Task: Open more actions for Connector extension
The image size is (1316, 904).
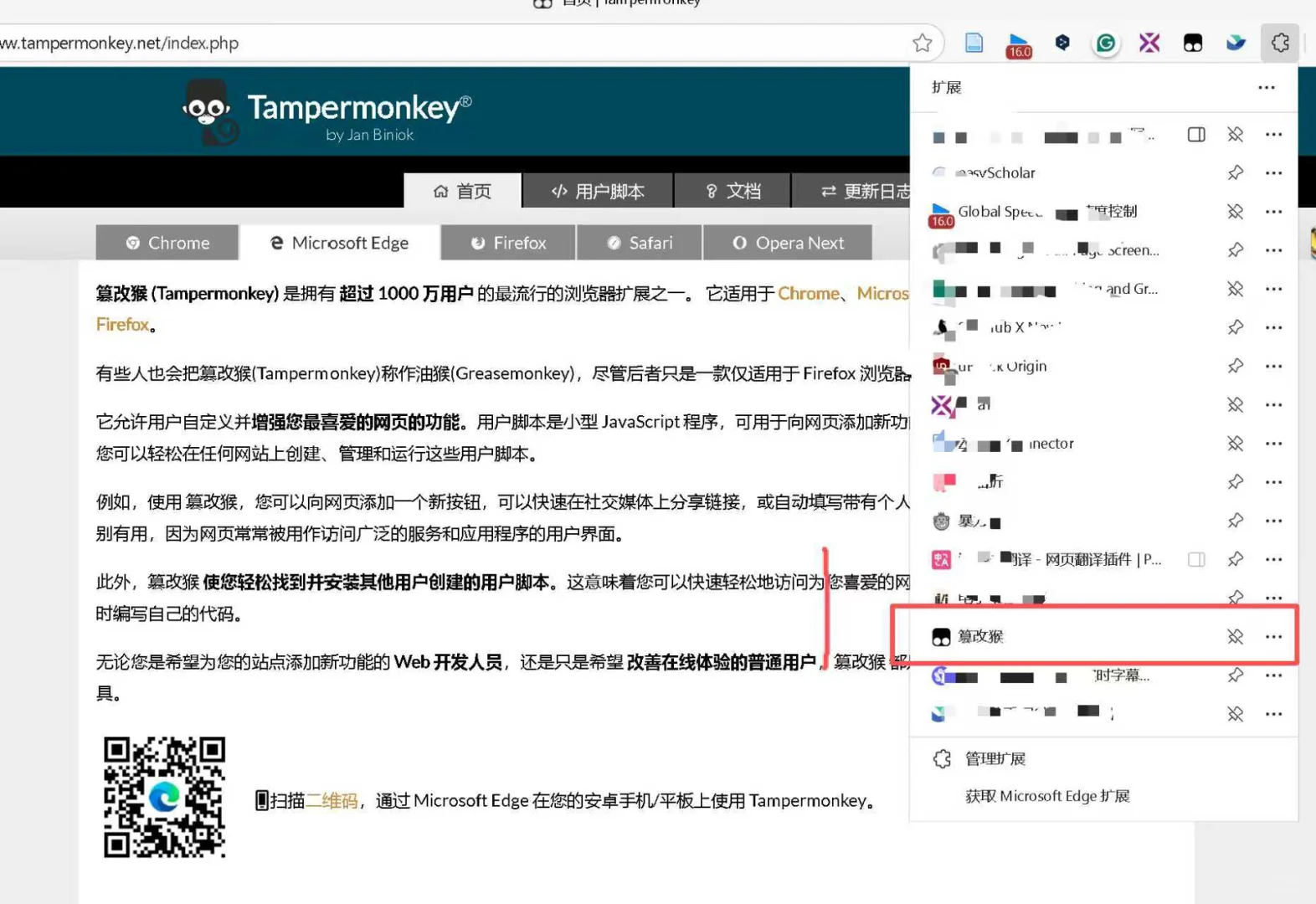Action: click(x=1273, y=444)
